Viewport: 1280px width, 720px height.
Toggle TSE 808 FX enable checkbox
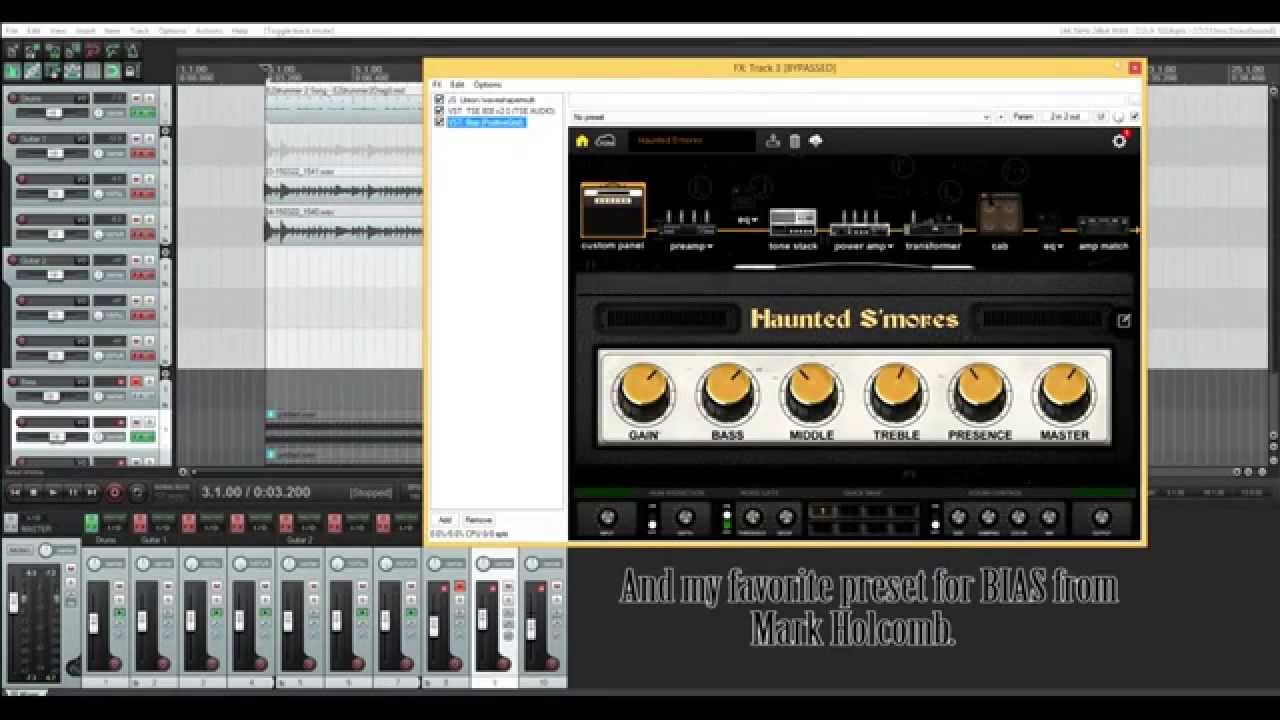[x=439, y=111]
